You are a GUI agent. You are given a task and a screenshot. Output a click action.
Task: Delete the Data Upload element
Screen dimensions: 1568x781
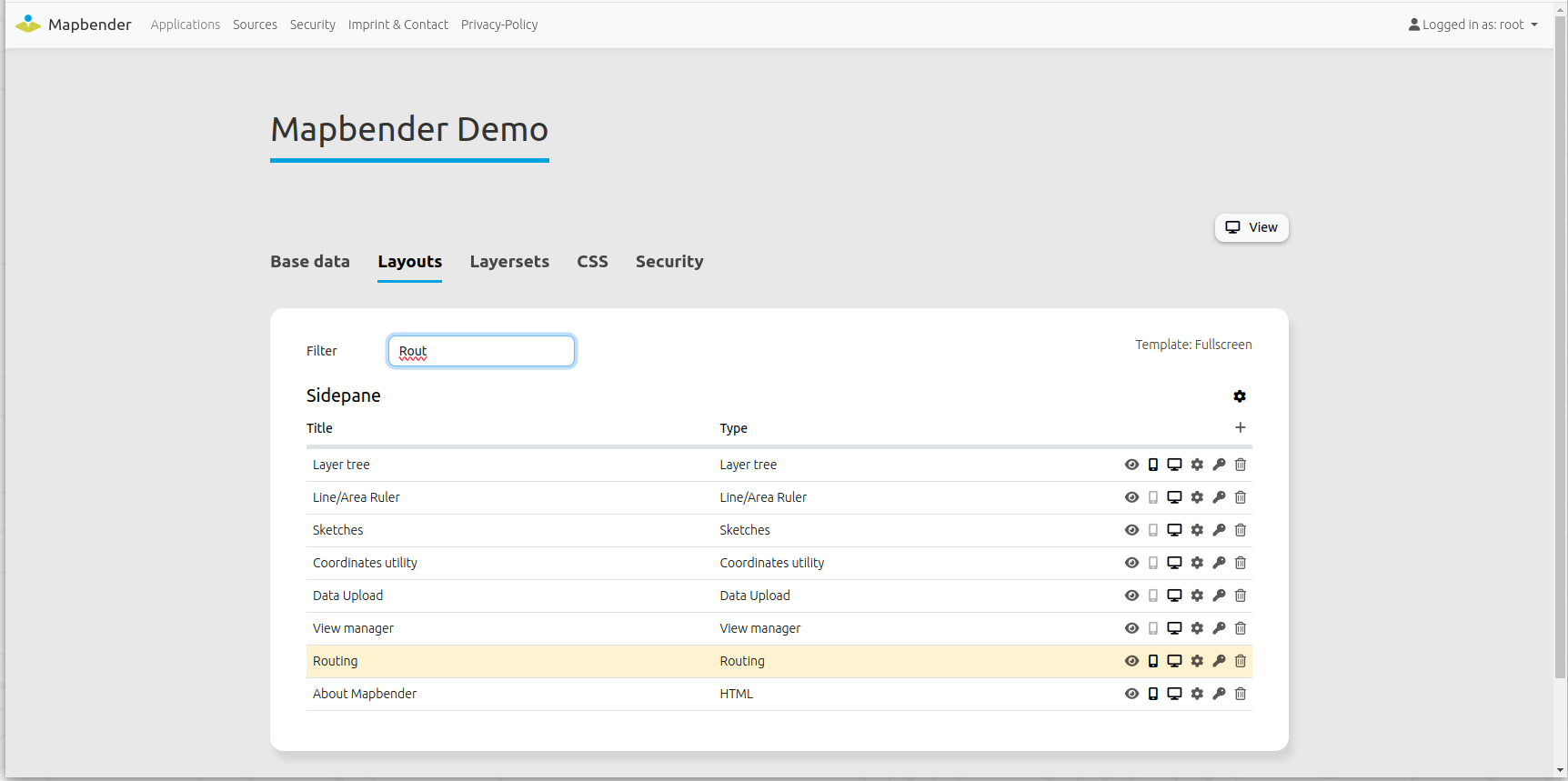[x=1241, y=596]
